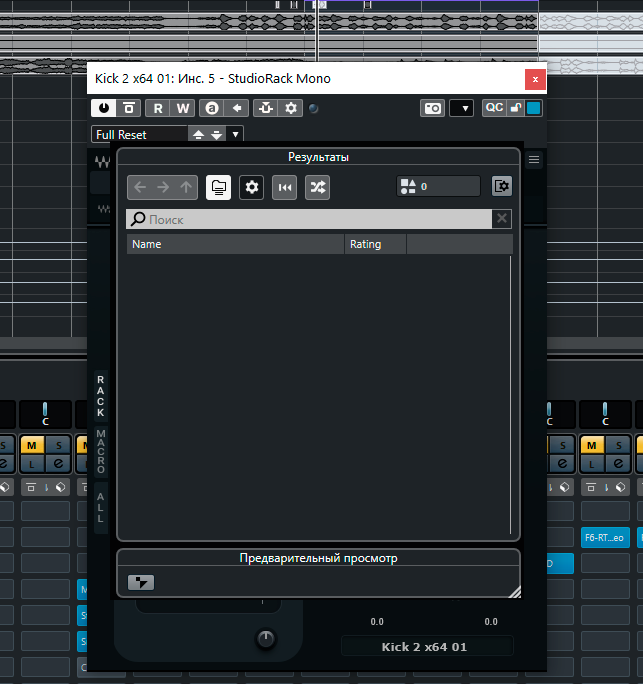Open the preset management dropdown arrow
Image resolution: width=643 pixels, height=684 pixels.
pyautogui.click(x=236, y=134)
